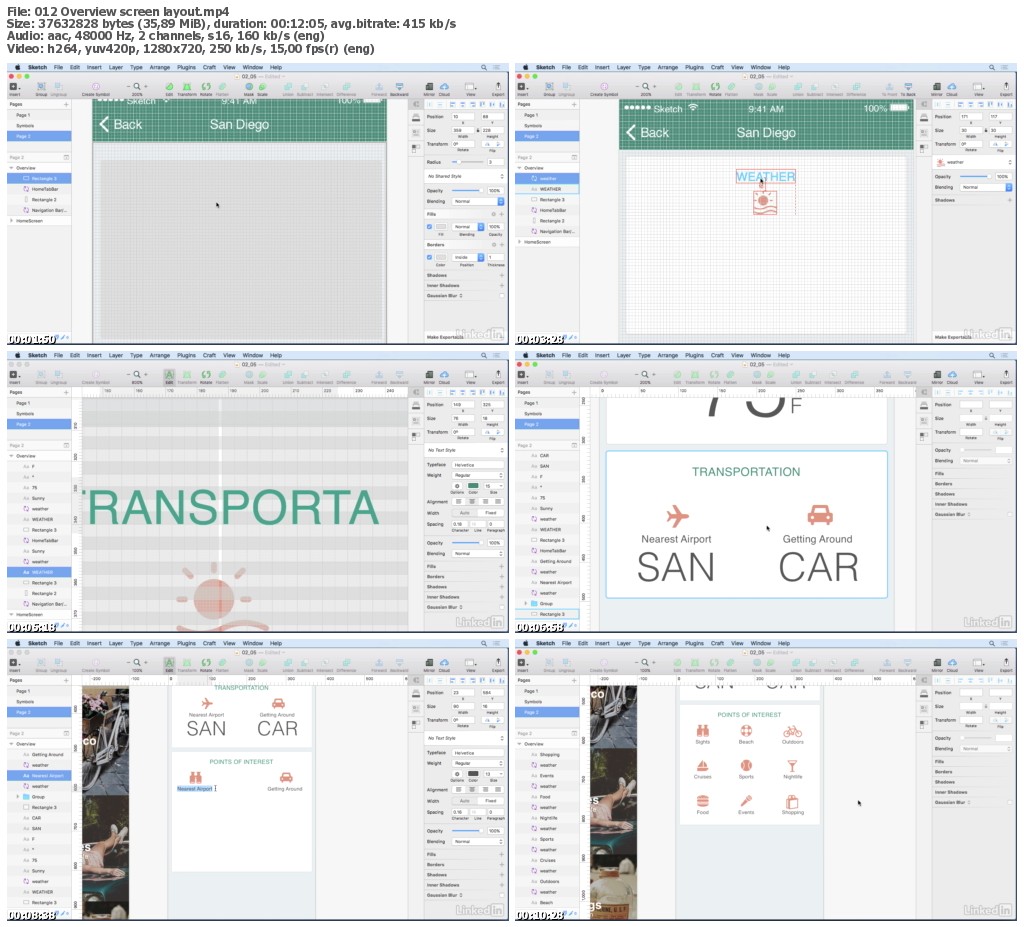
Task: Click the Mirror icon in the 00:05:58 frame
Action: pos(937,375)
